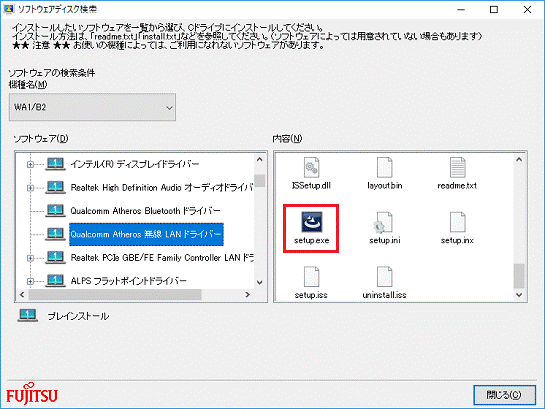Select the layout.bin file icon
Image resolution: width=545 pixels, height=409 pixels.
(384, 167)
